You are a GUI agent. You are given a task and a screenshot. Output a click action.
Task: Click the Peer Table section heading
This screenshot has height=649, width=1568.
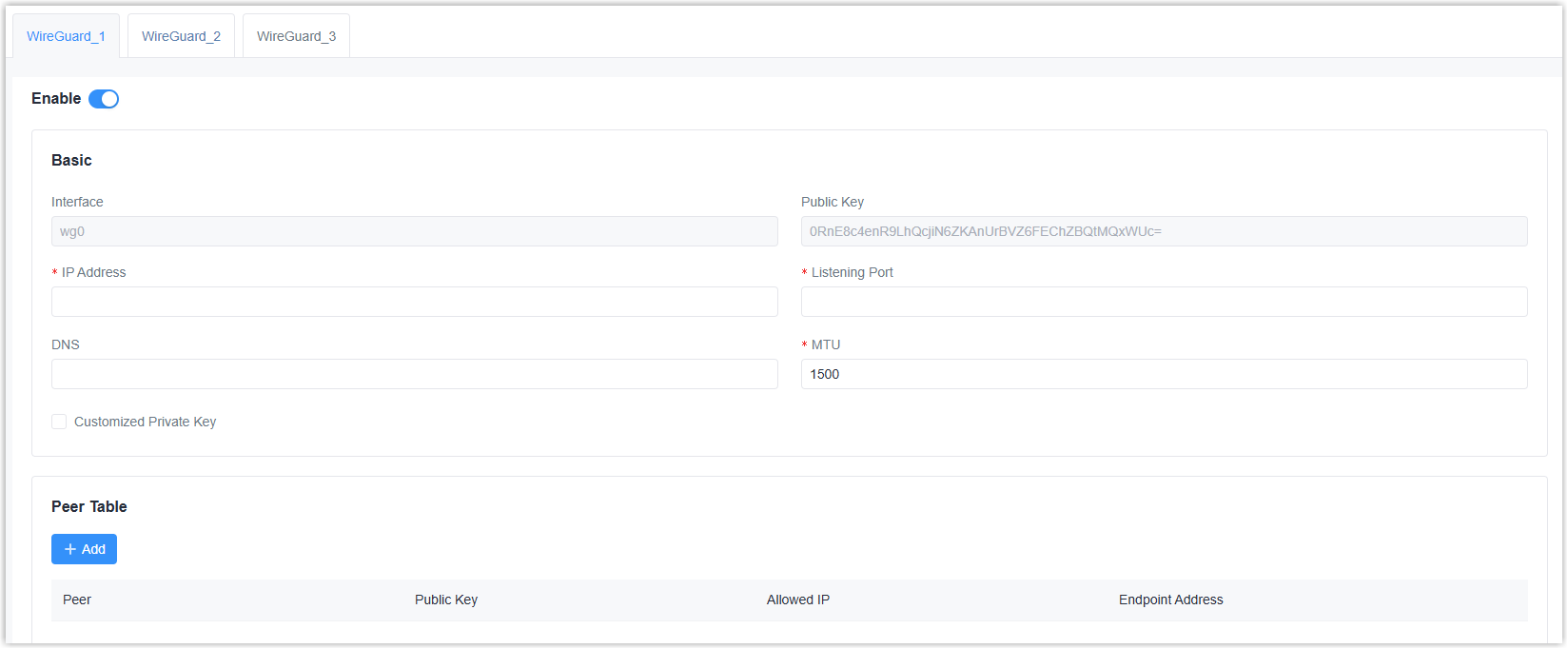pos(88,506)
